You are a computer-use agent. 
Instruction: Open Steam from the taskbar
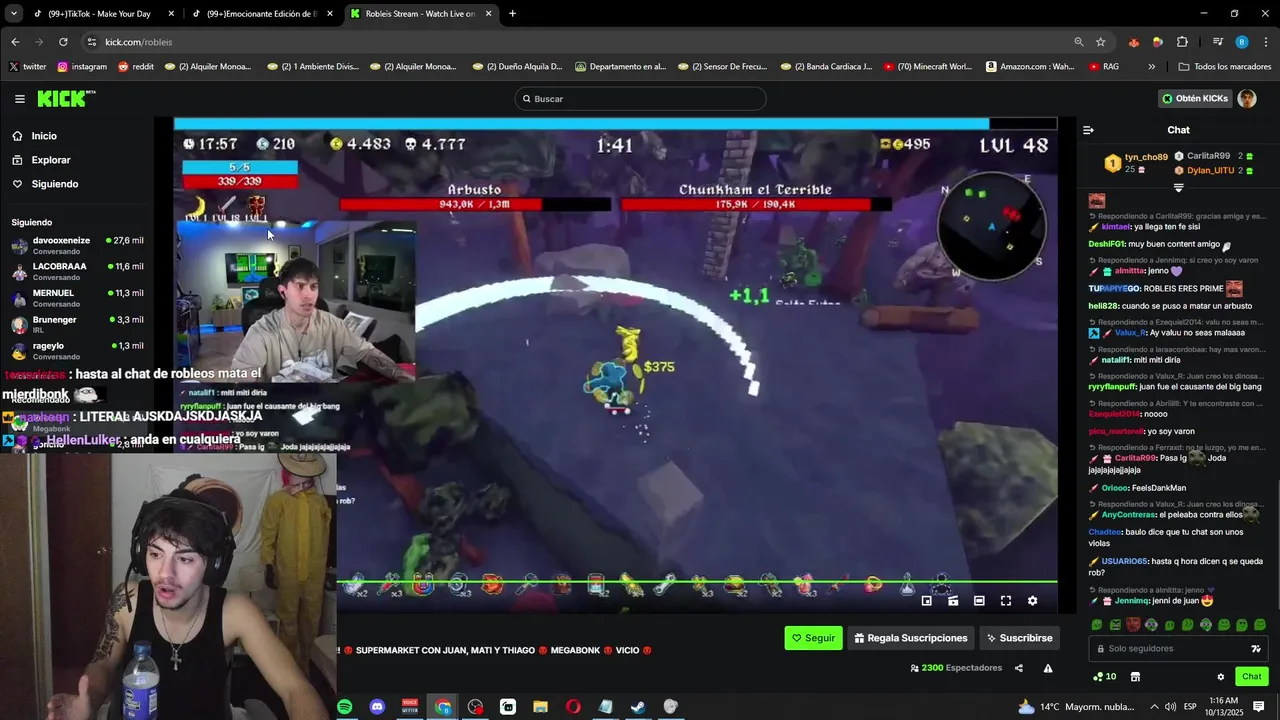pyautogui.click(x=637, y=707)
